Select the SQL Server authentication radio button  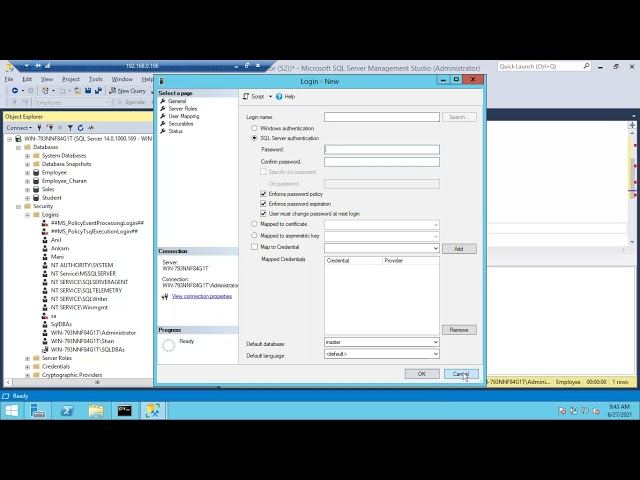tap(254, 138)
